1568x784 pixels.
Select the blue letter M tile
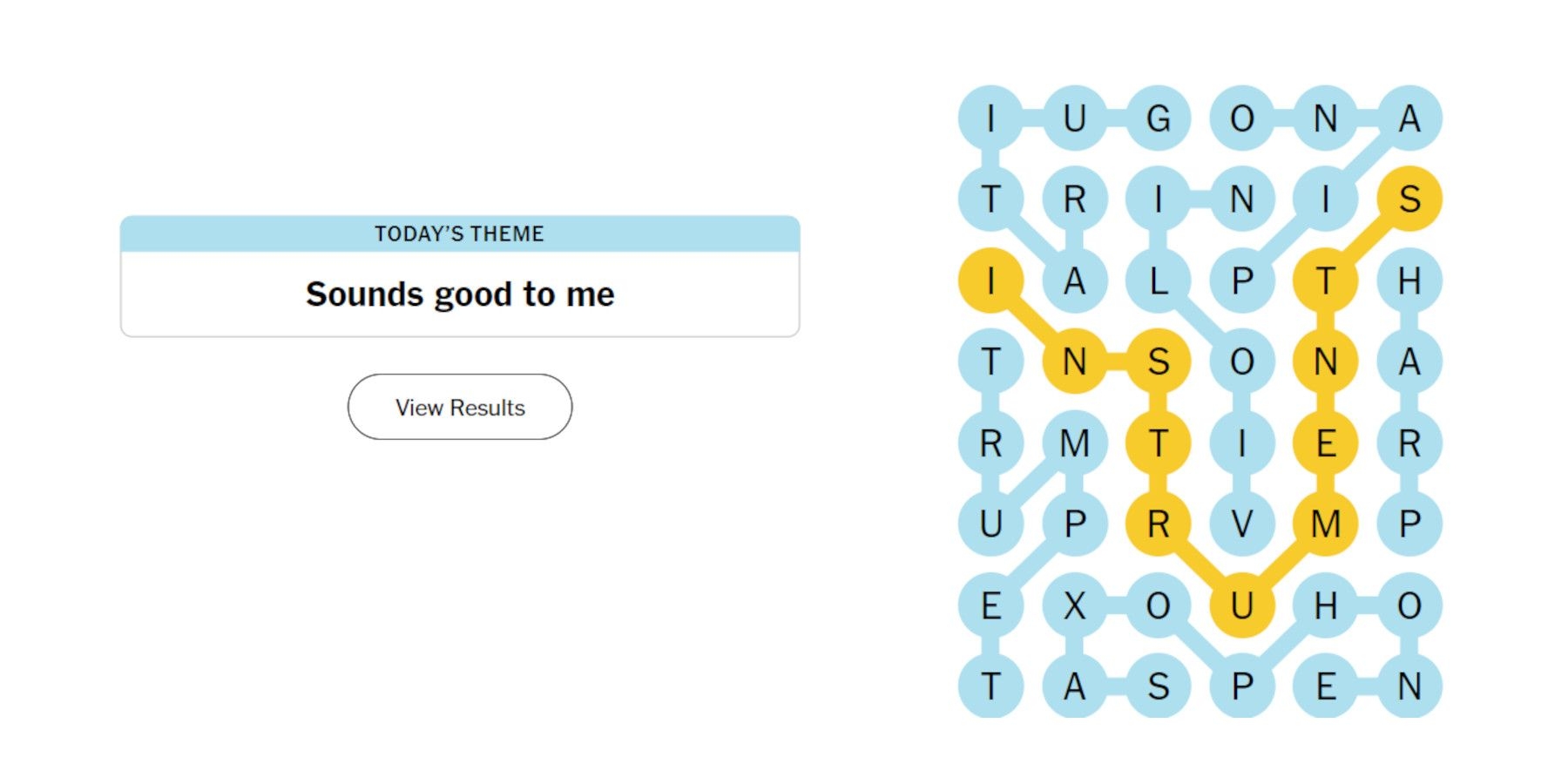point(1074,443)
